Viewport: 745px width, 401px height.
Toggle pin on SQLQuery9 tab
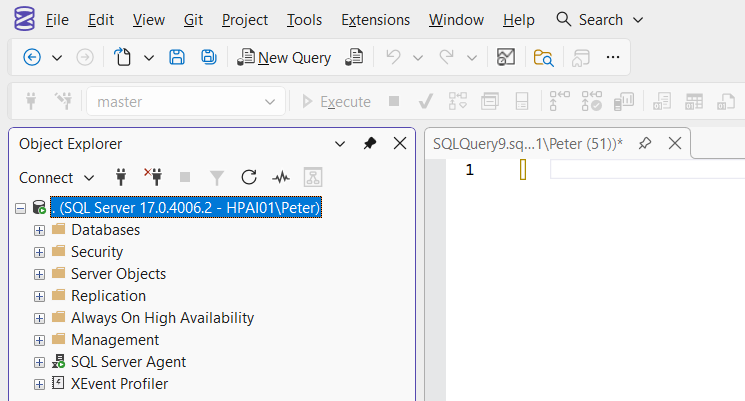tap(645, 144)
